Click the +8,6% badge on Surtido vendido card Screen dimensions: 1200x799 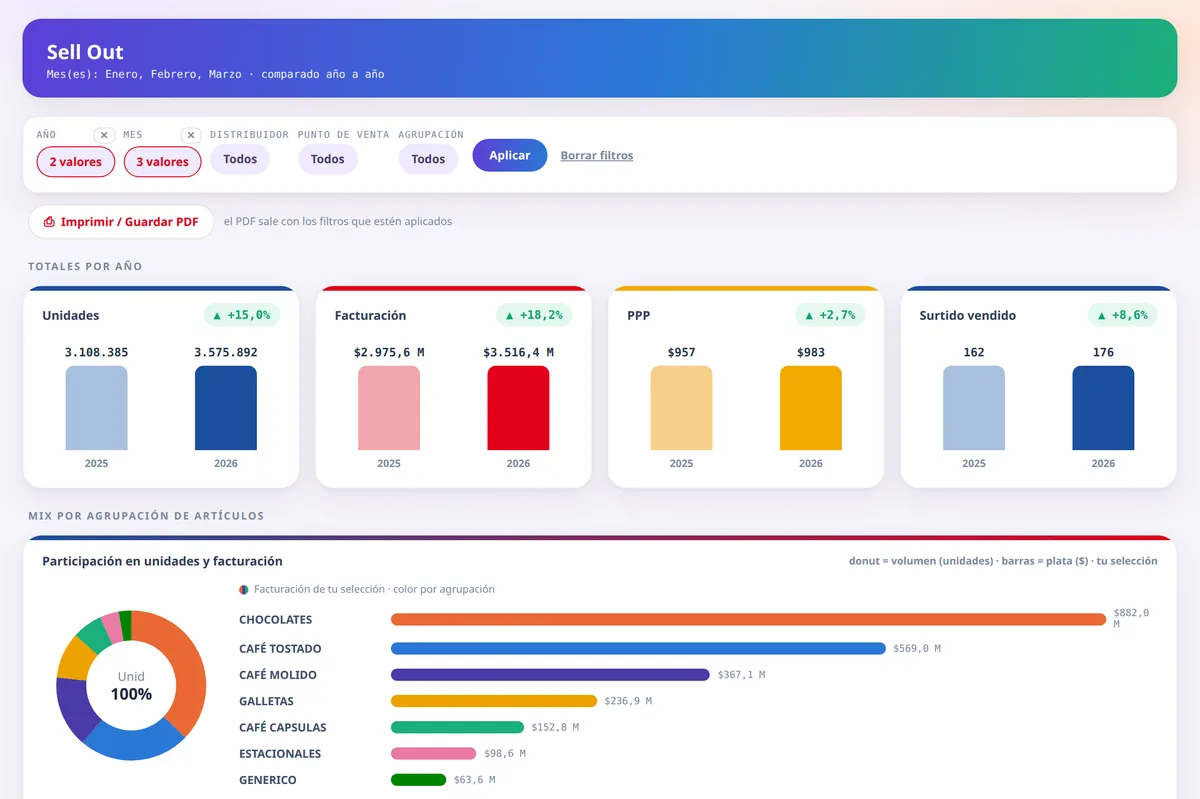click(x=1123, y=315)
